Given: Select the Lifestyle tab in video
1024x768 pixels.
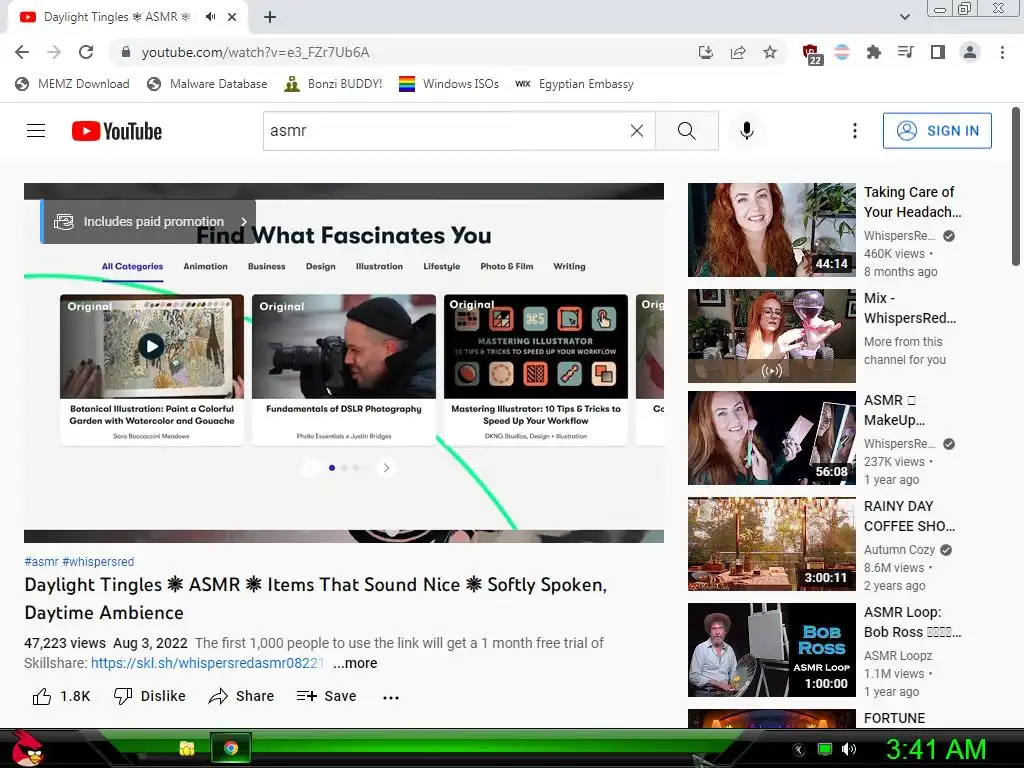Looking at the screenshot, I should pyautogui.click(x=441, y=266).
